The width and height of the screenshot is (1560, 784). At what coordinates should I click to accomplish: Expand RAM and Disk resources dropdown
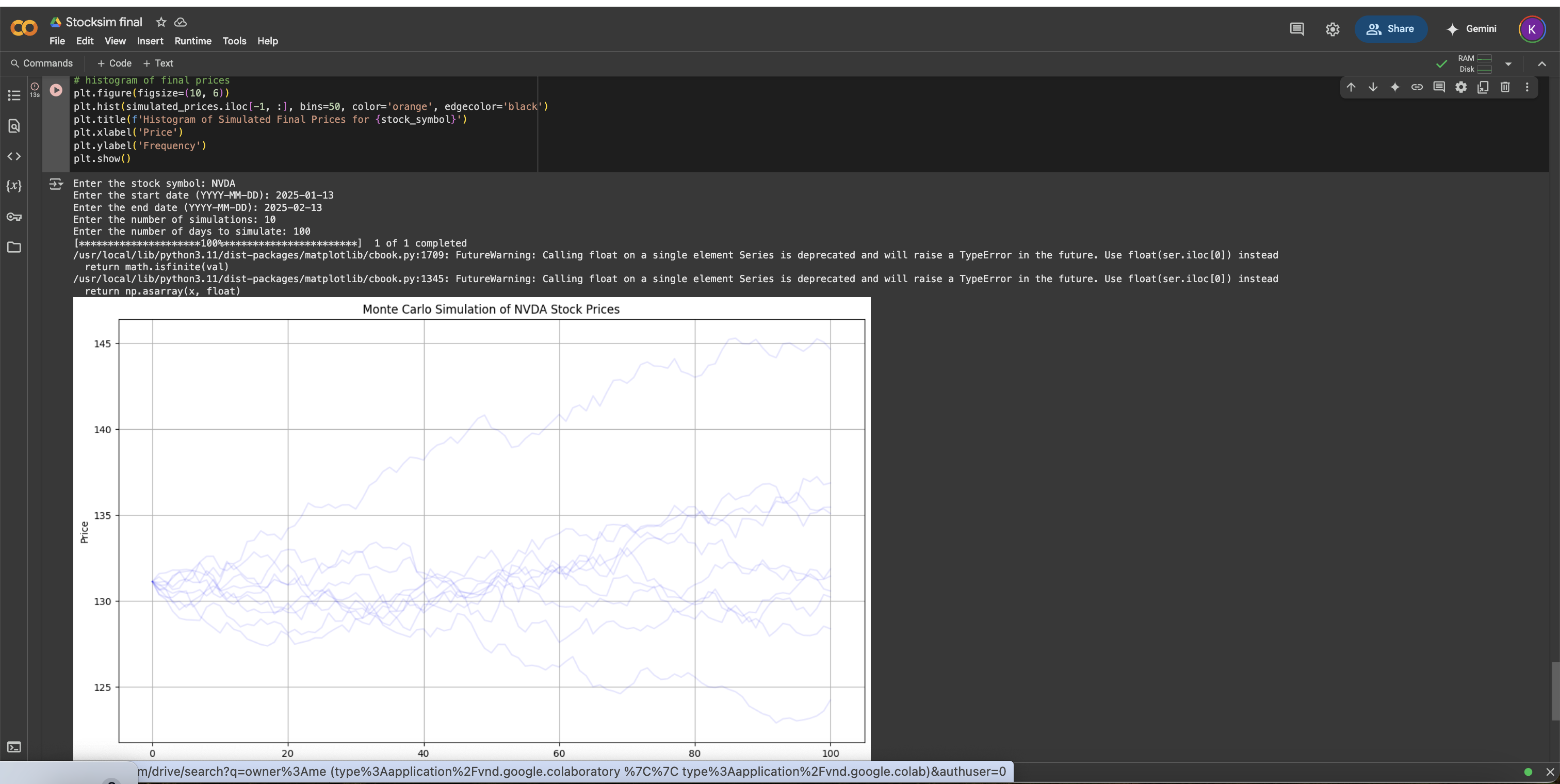click(1508, 63)
